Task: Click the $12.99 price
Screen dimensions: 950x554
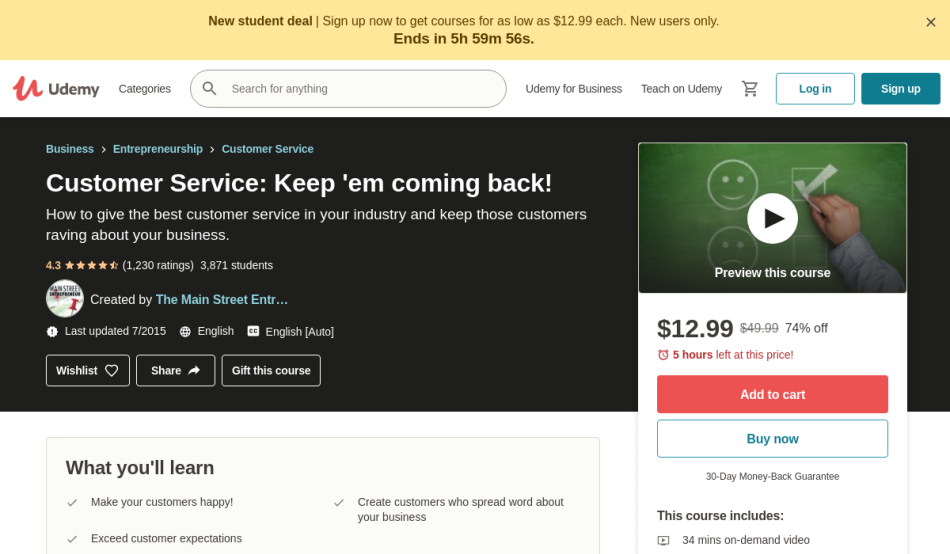Action: click(x=695, y=329)
